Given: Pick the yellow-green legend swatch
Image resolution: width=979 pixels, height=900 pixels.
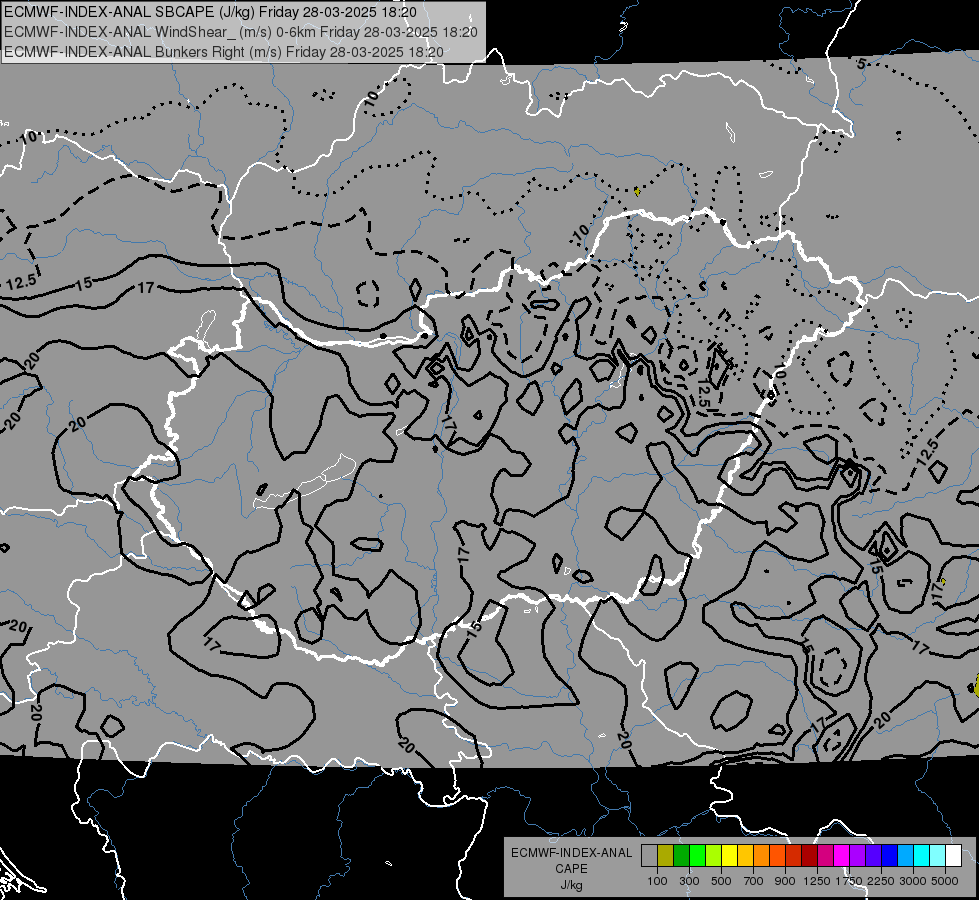Looking at the screenshot, I should point(714,856).
